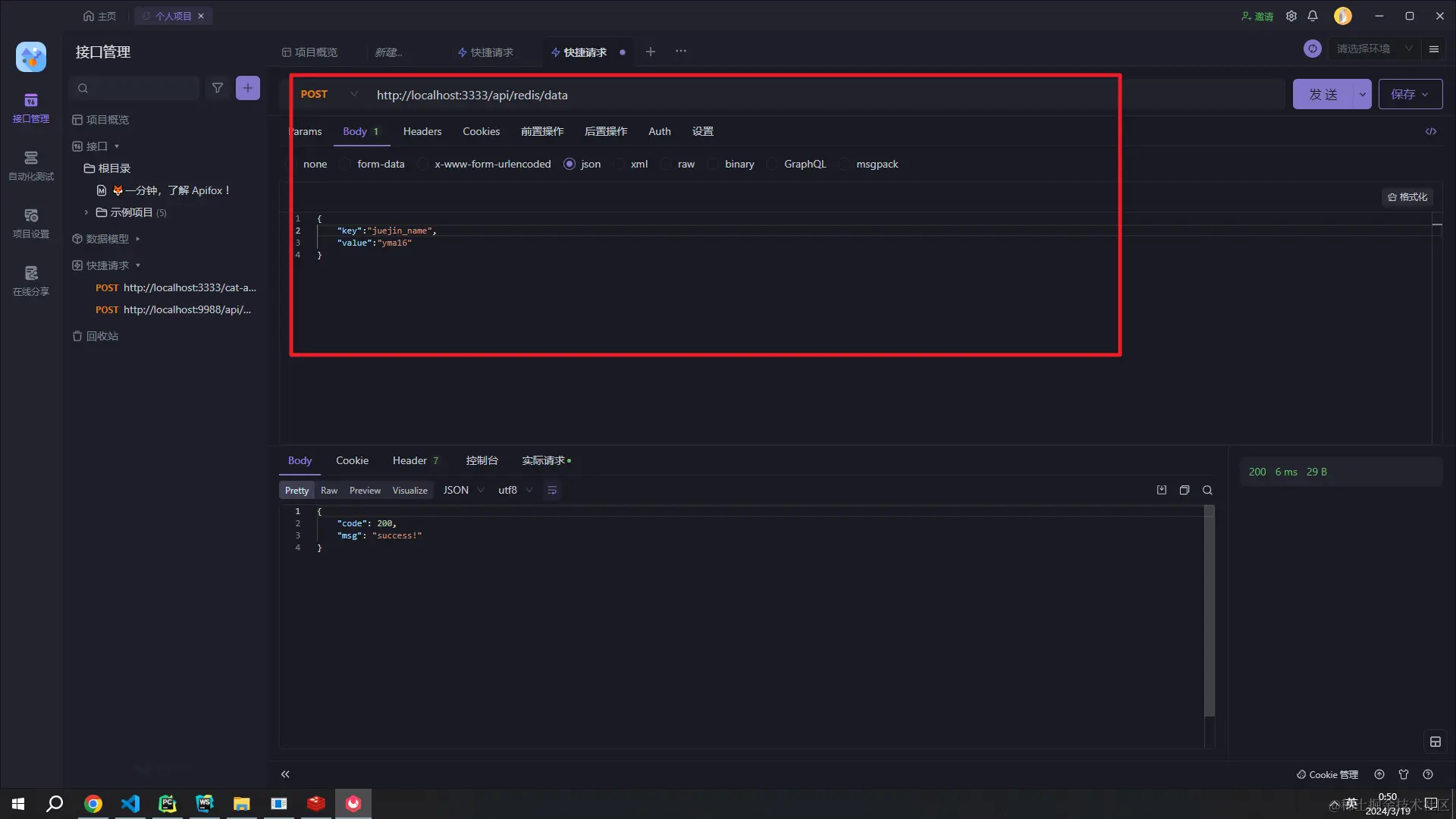
Task: Open Apifox settings gear icon
Action: pos(1291,15)
